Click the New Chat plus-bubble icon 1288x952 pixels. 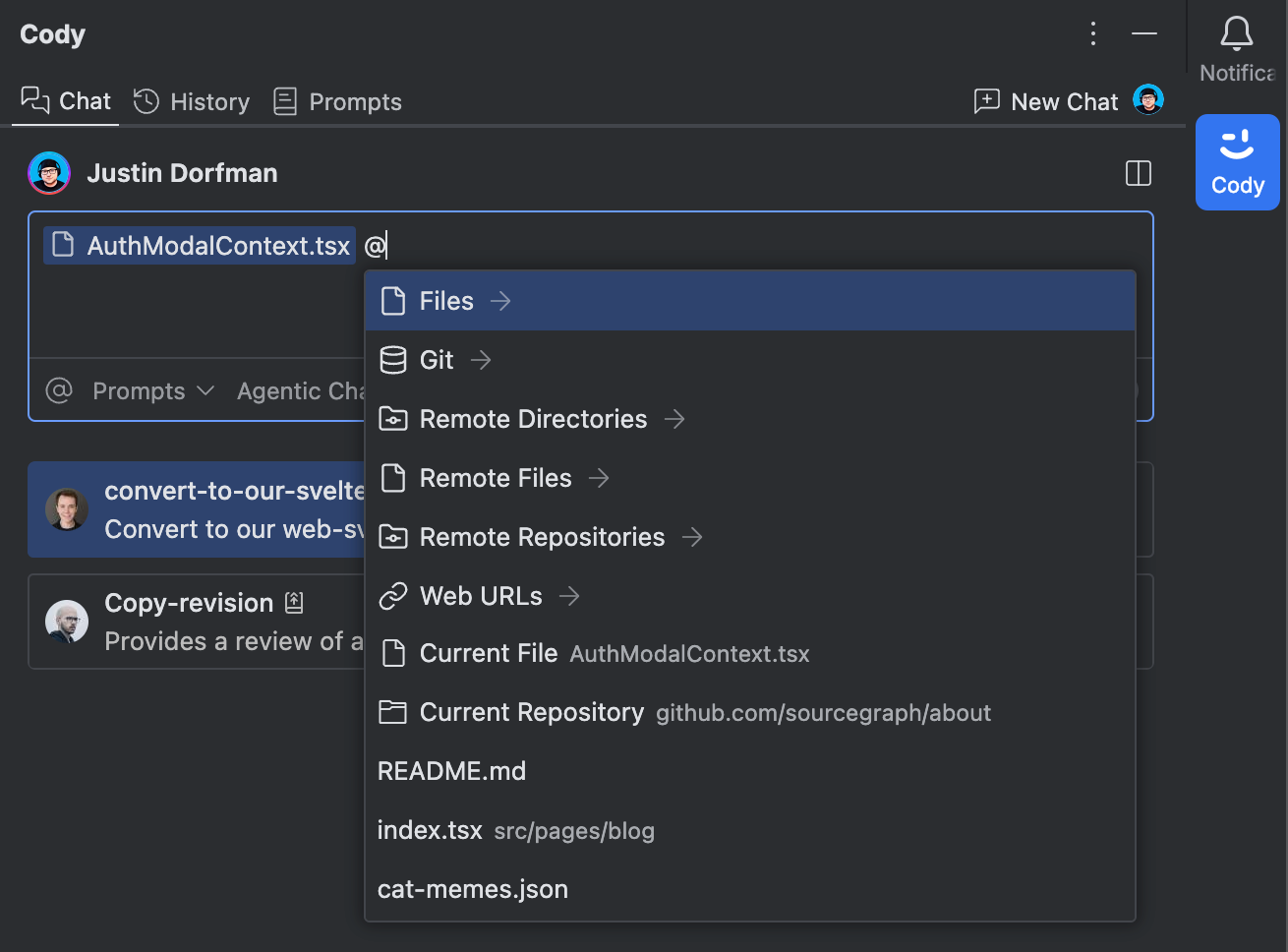986,101
